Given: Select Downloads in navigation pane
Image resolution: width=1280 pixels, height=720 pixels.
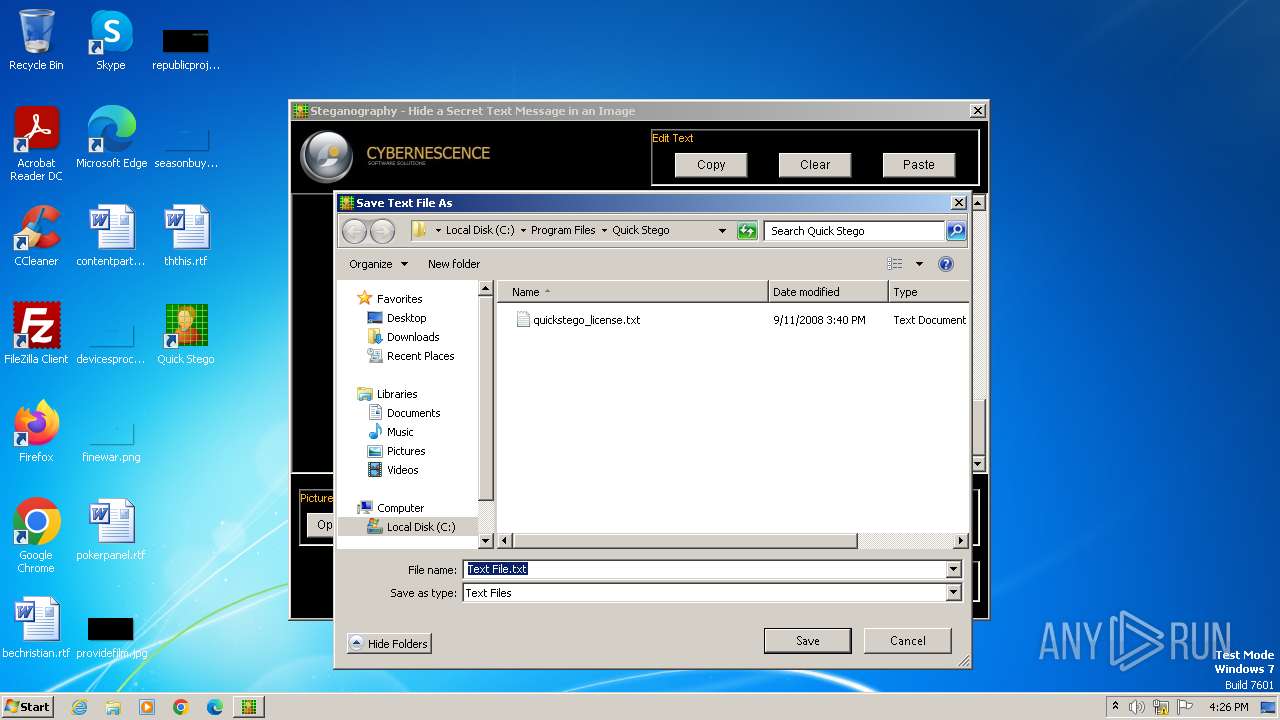Looking at the screenshot, I should click(x=413, y=337).
